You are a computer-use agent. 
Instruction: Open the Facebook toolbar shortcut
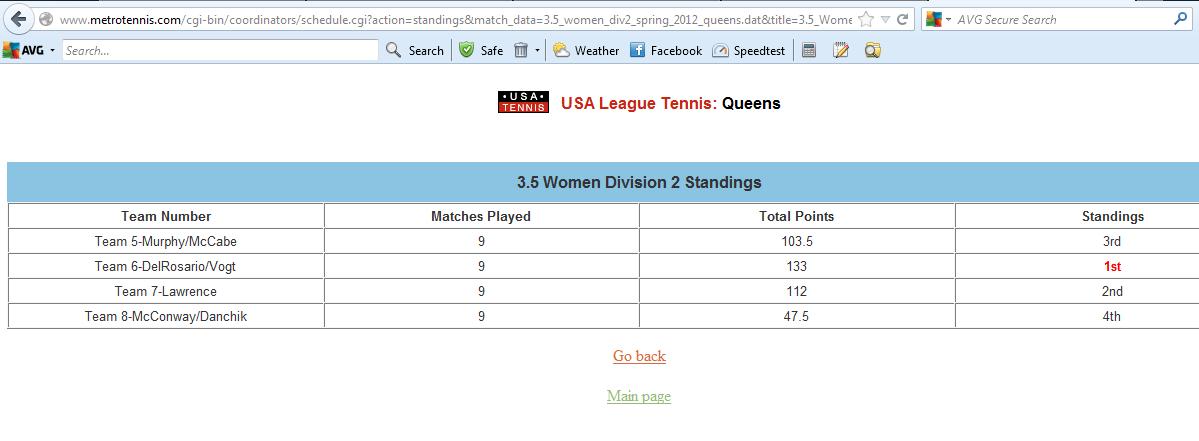[x=665, y=50]
